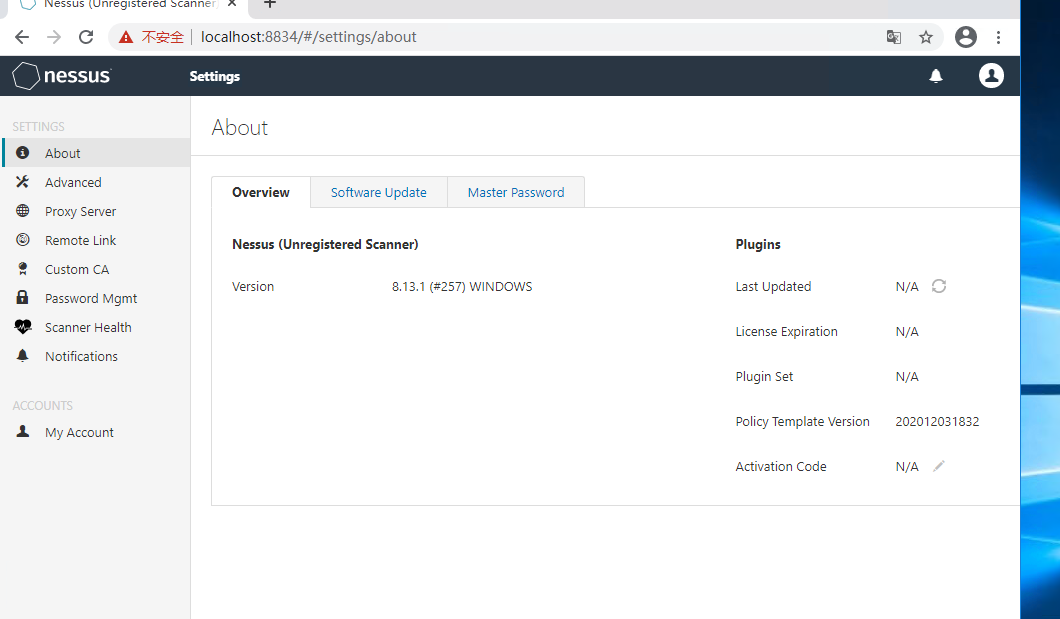Open the Settings header item

[x=214, y=76]
